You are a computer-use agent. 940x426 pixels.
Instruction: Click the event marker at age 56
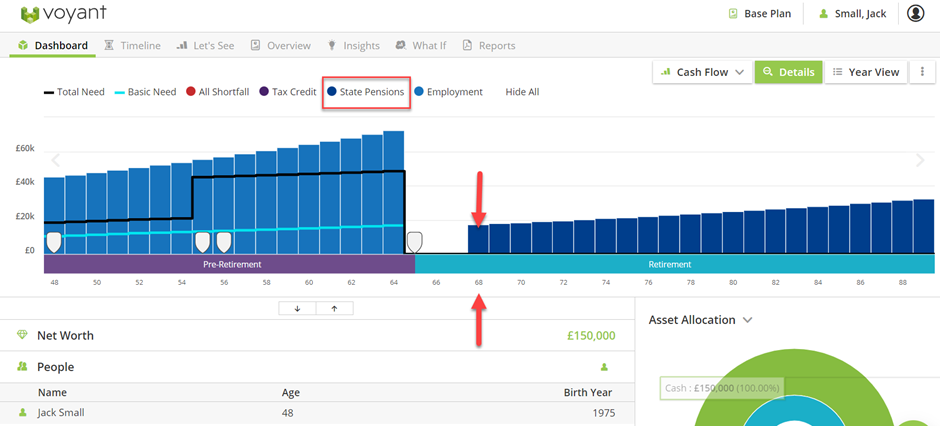click(224, 243)
